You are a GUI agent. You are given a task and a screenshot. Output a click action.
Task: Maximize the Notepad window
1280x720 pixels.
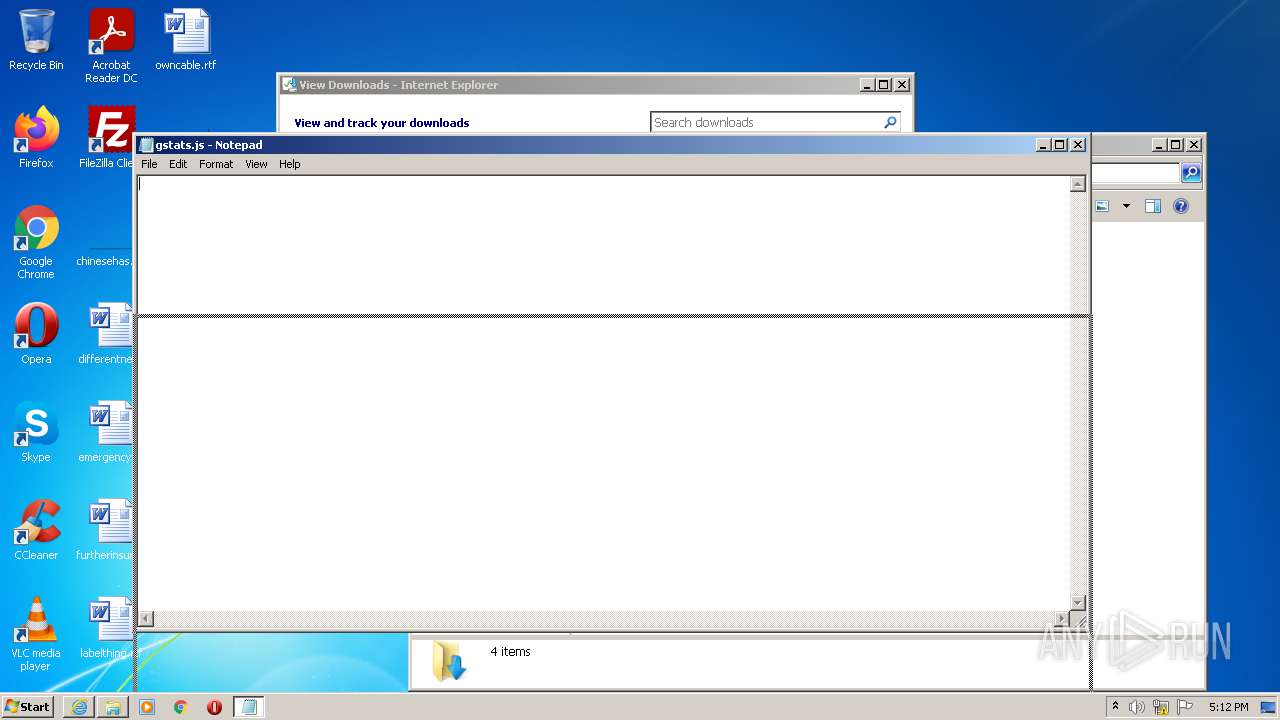click(x=1061, y=145)
